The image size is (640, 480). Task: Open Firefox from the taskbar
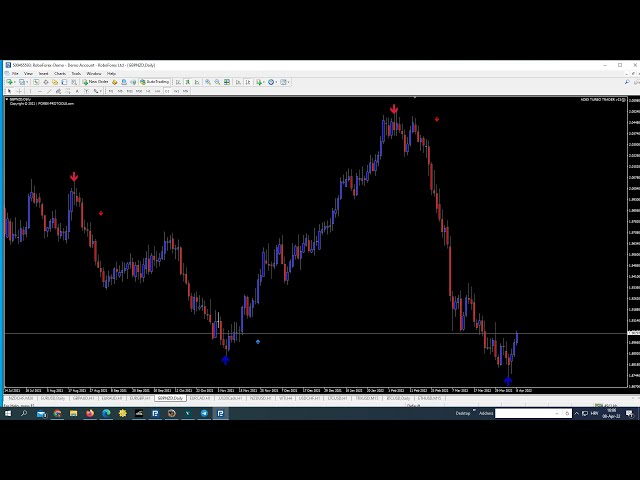pyautogui.click(x=89, y=413)
